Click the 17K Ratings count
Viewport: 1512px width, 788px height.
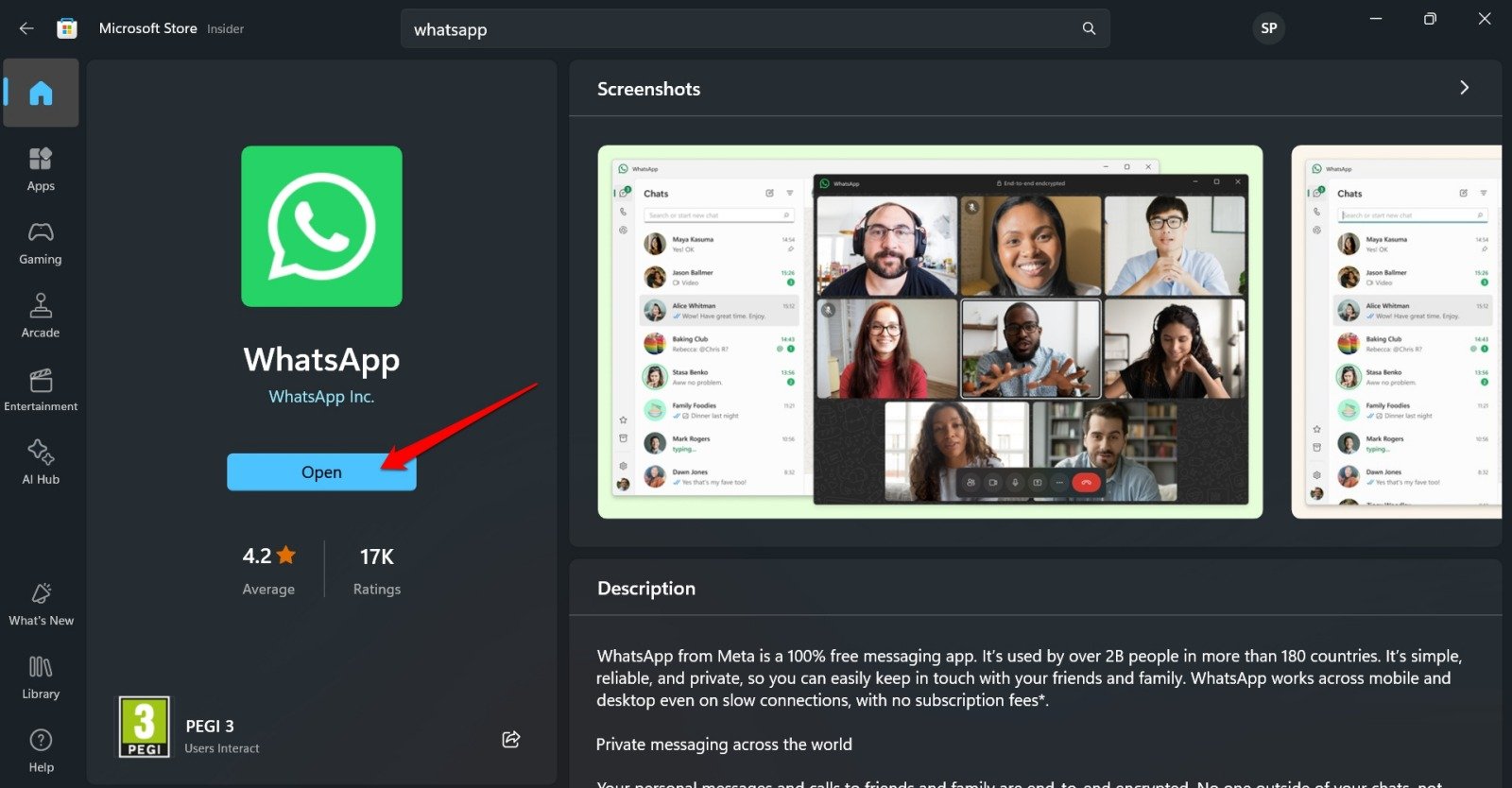tap(377, 570)
